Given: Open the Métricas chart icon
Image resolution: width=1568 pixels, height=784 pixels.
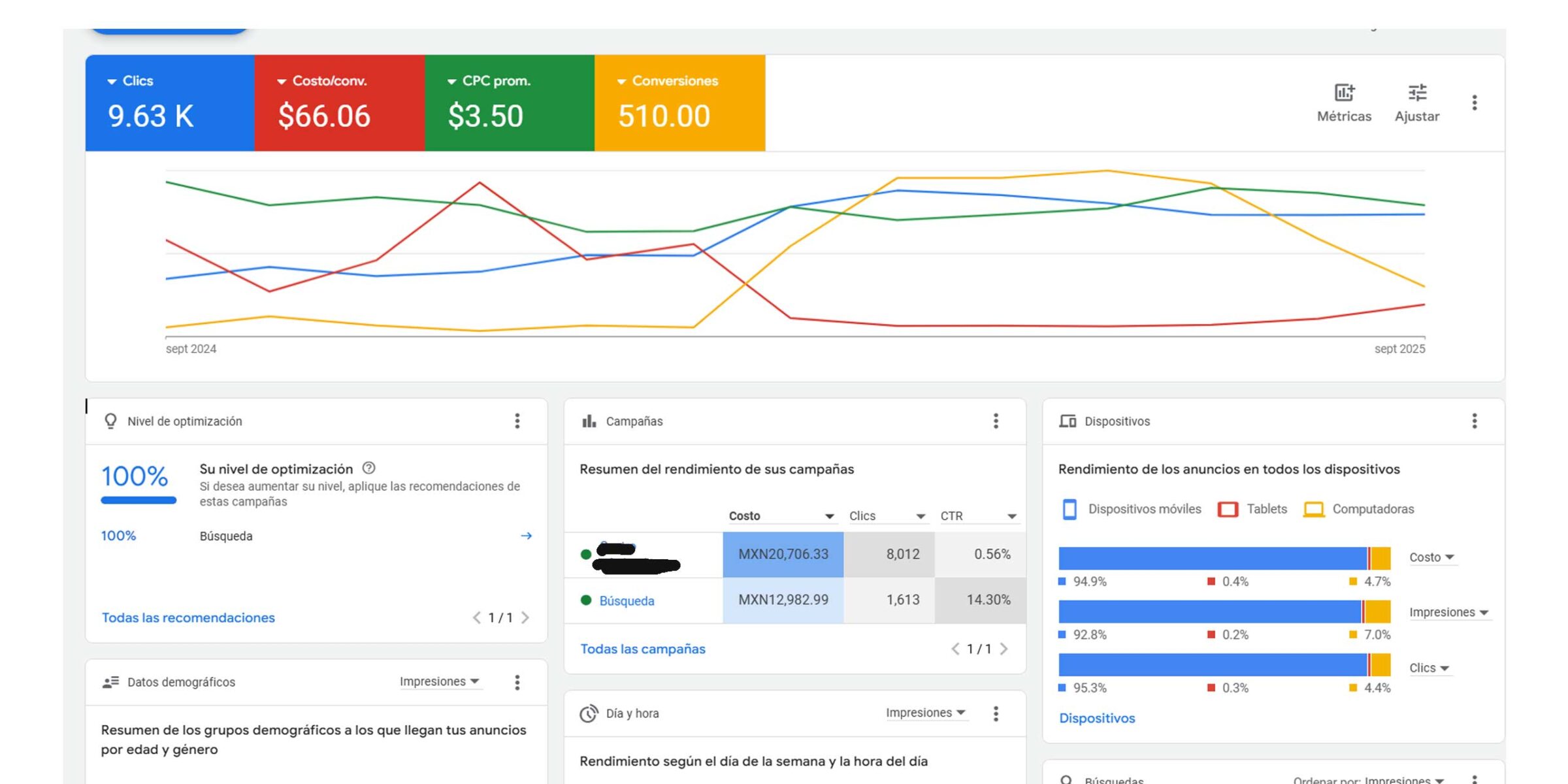Looking at the screenshot, I should click(1343, 93).
